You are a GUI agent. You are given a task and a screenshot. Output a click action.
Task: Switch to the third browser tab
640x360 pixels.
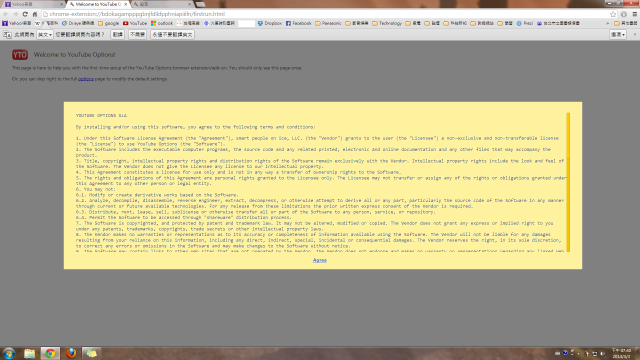point(161,4)
